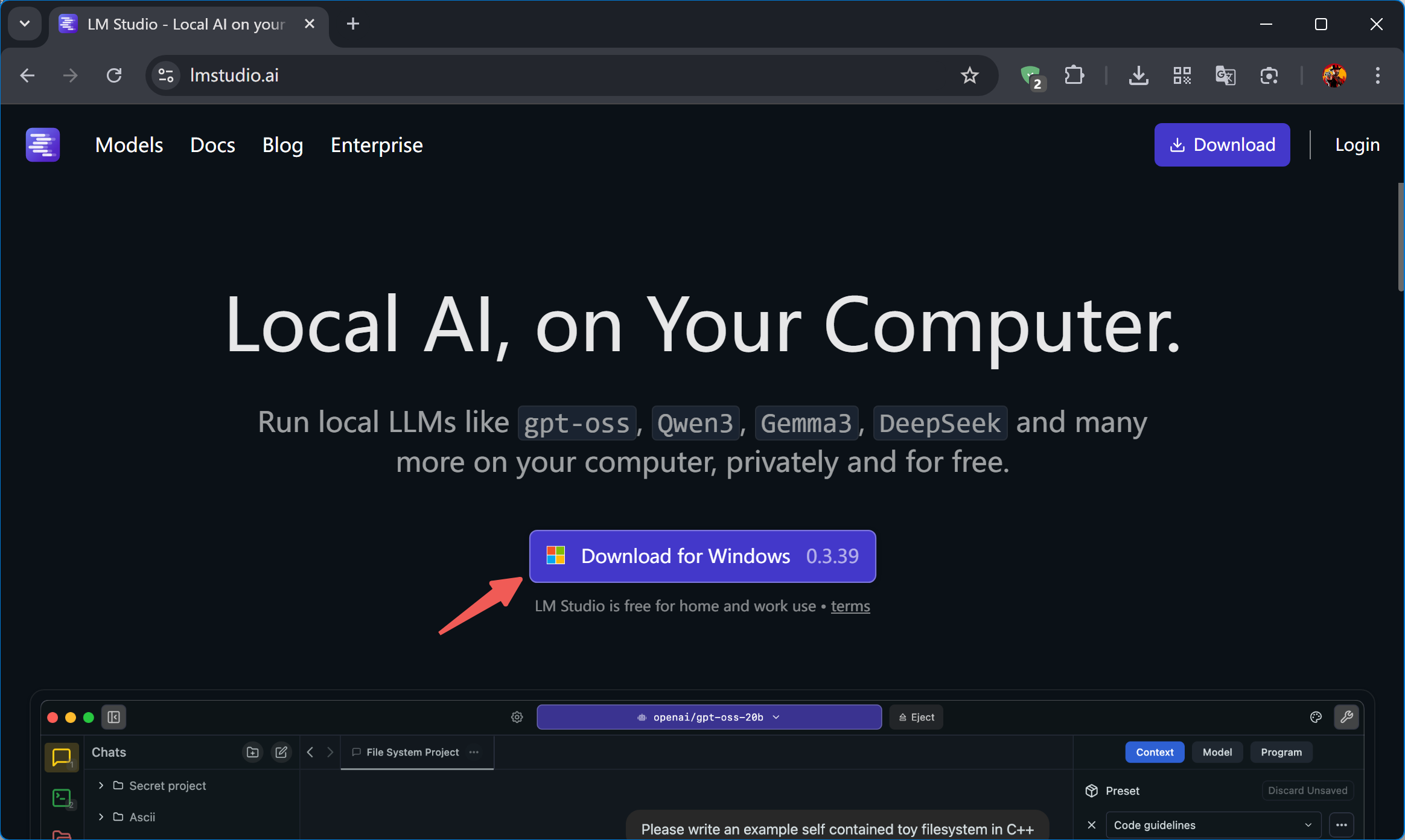1405x840 pixels.
Task: Click the Google Translate icon
Action: 1225,75
